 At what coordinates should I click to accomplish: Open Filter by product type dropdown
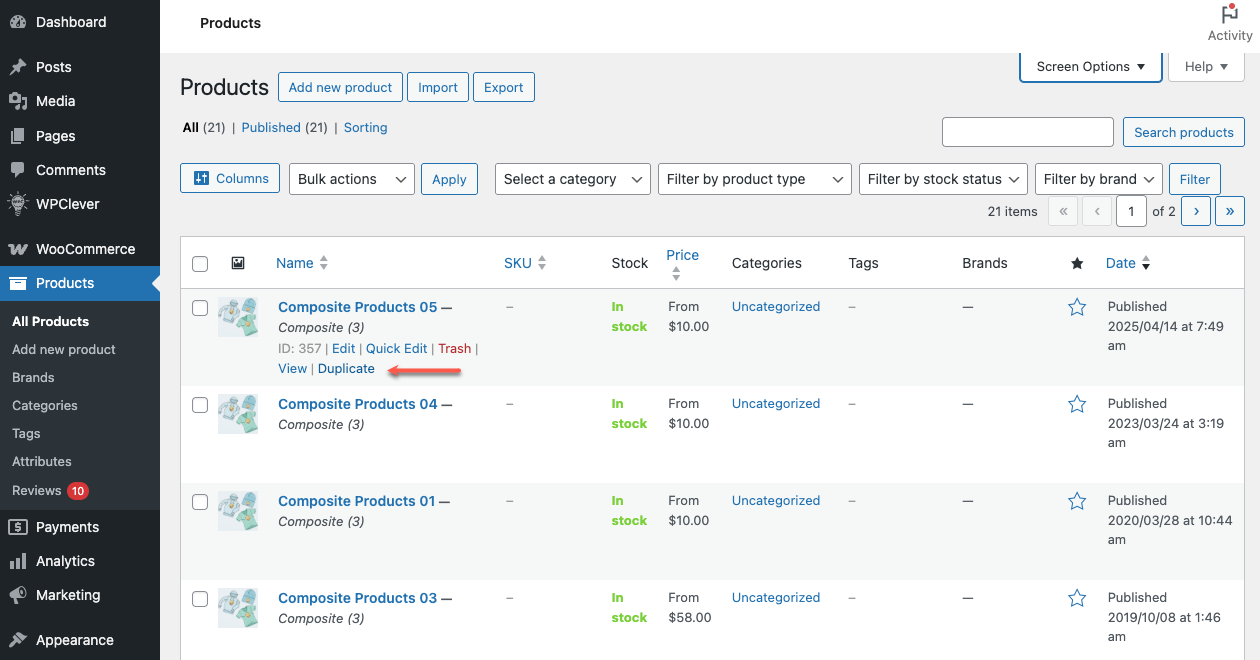pyautogui.click(x=755, y=179)
